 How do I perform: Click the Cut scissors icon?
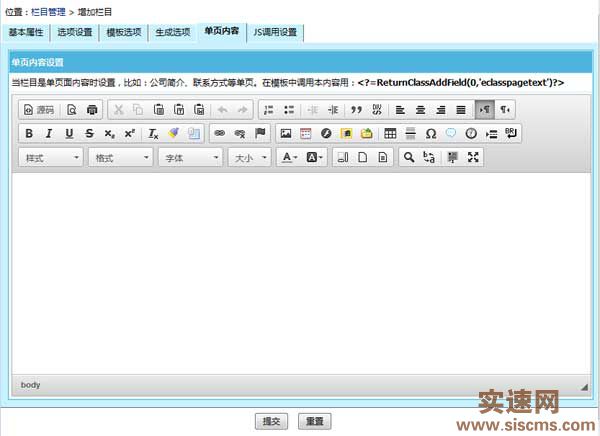pyautogui.click(x=118, y=110)
